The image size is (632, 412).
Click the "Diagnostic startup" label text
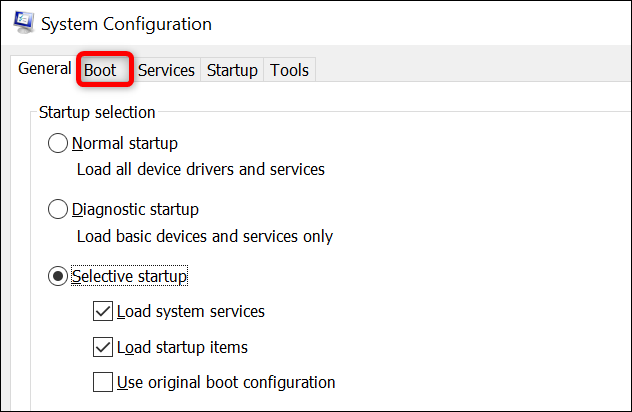tap(135, 210)
